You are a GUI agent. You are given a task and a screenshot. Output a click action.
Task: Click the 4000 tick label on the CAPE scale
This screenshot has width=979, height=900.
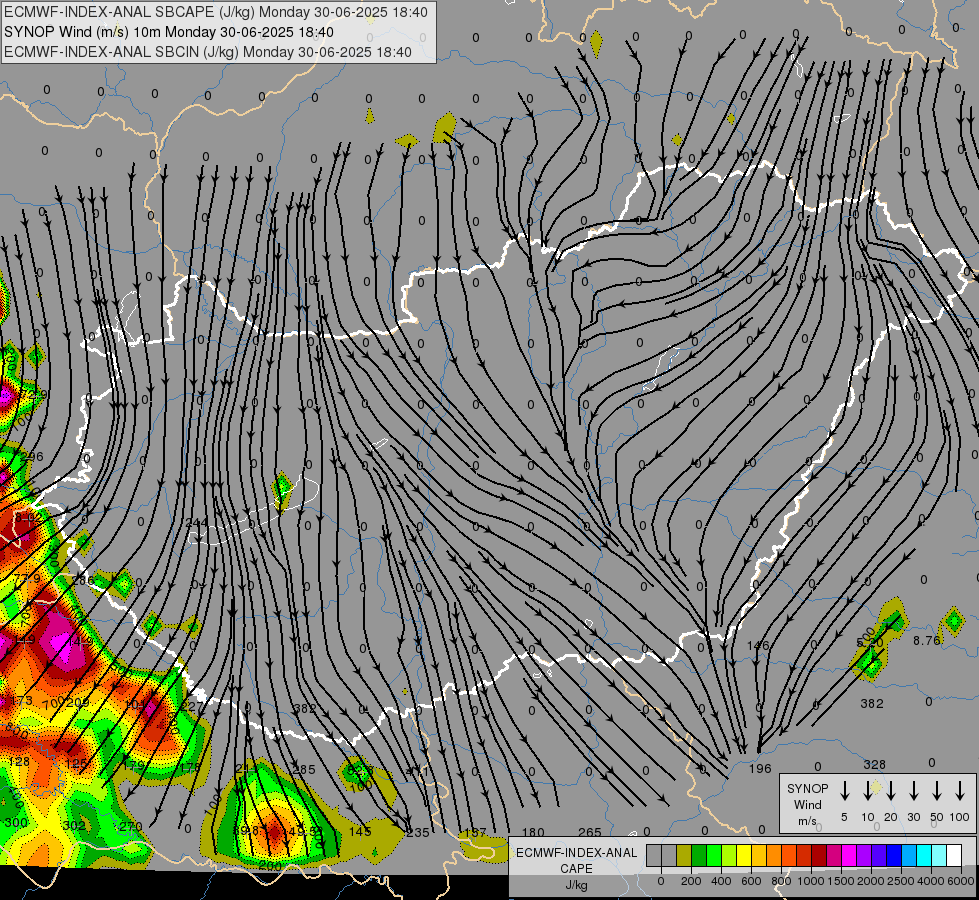(931, 881)
